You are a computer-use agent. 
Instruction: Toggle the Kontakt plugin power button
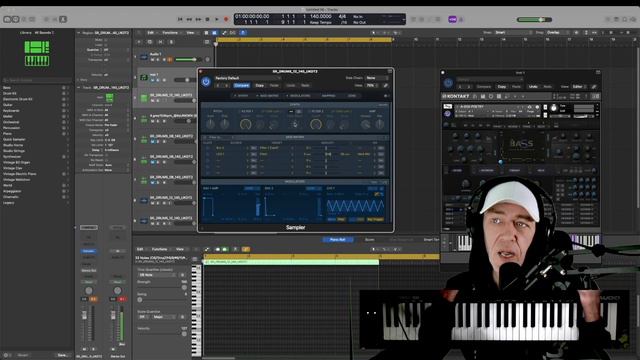[x=448, y=83]
